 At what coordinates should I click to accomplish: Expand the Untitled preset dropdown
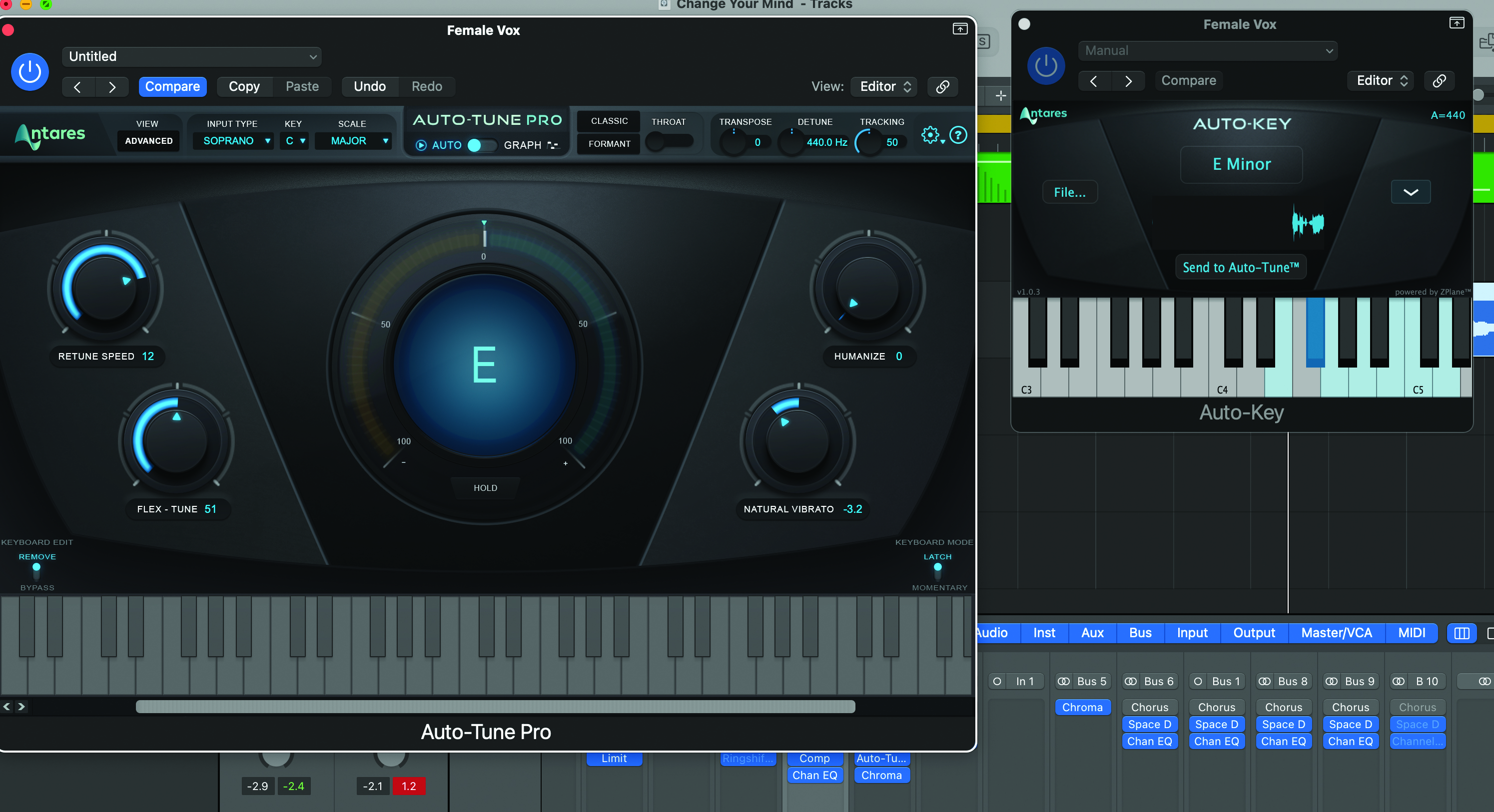tap(191, 57)
